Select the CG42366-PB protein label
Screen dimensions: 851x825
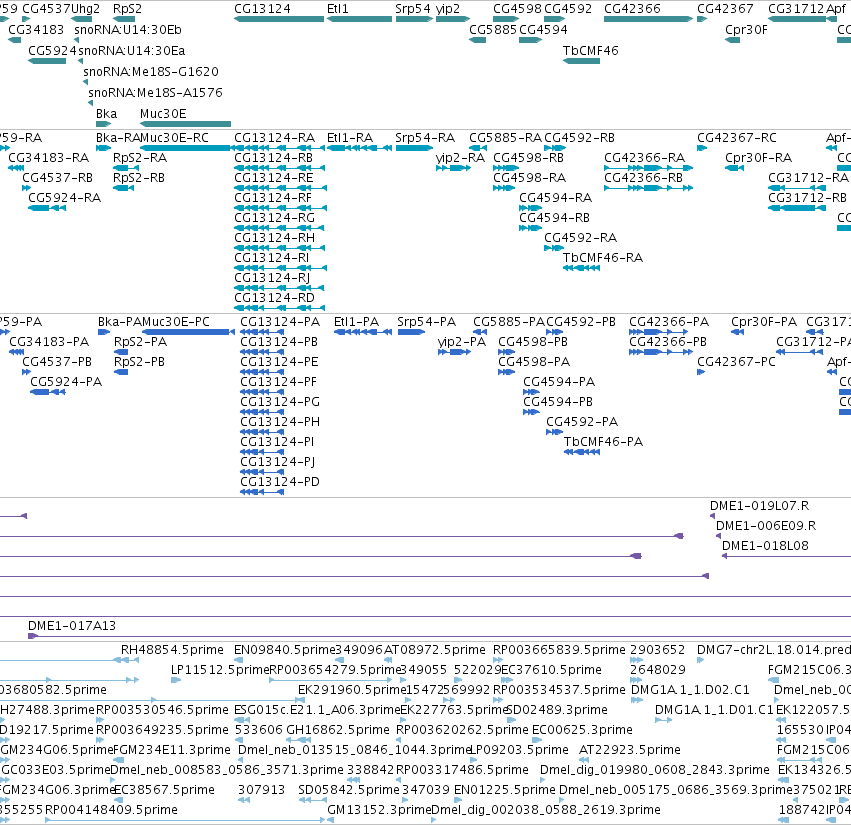pos(668,342)
